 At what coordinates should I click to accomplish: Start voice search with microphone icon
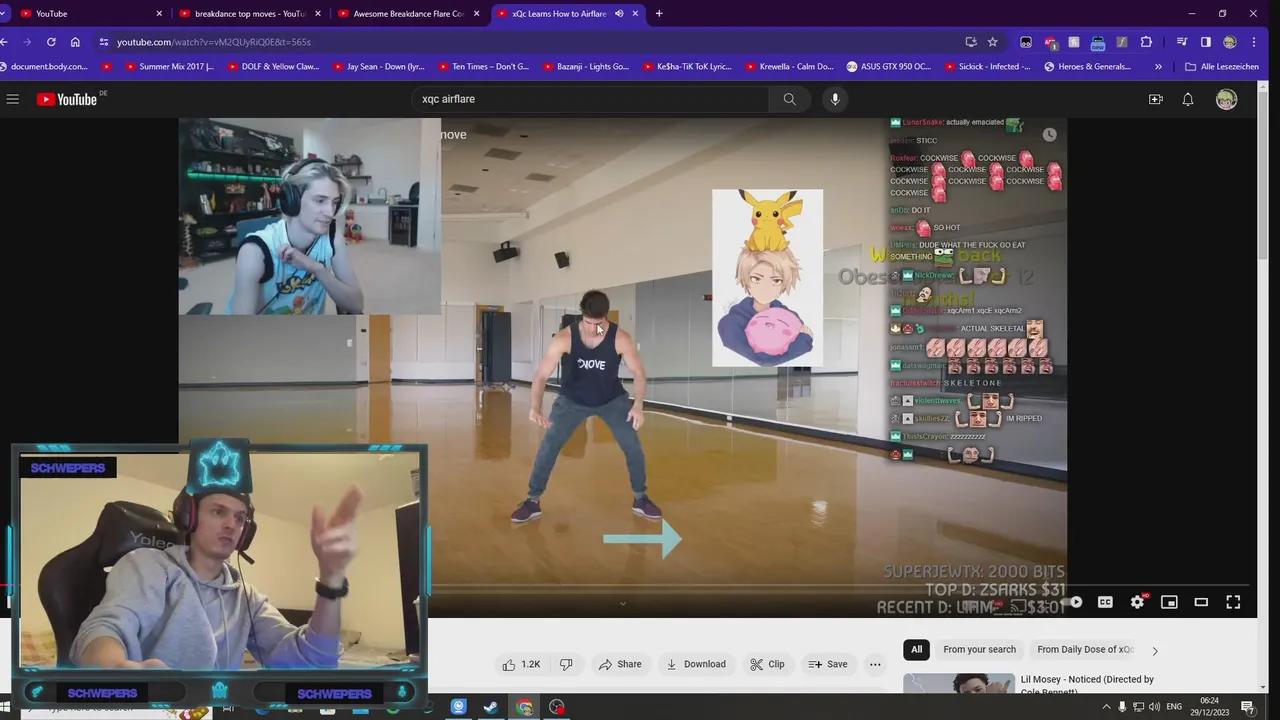[835, 99]
